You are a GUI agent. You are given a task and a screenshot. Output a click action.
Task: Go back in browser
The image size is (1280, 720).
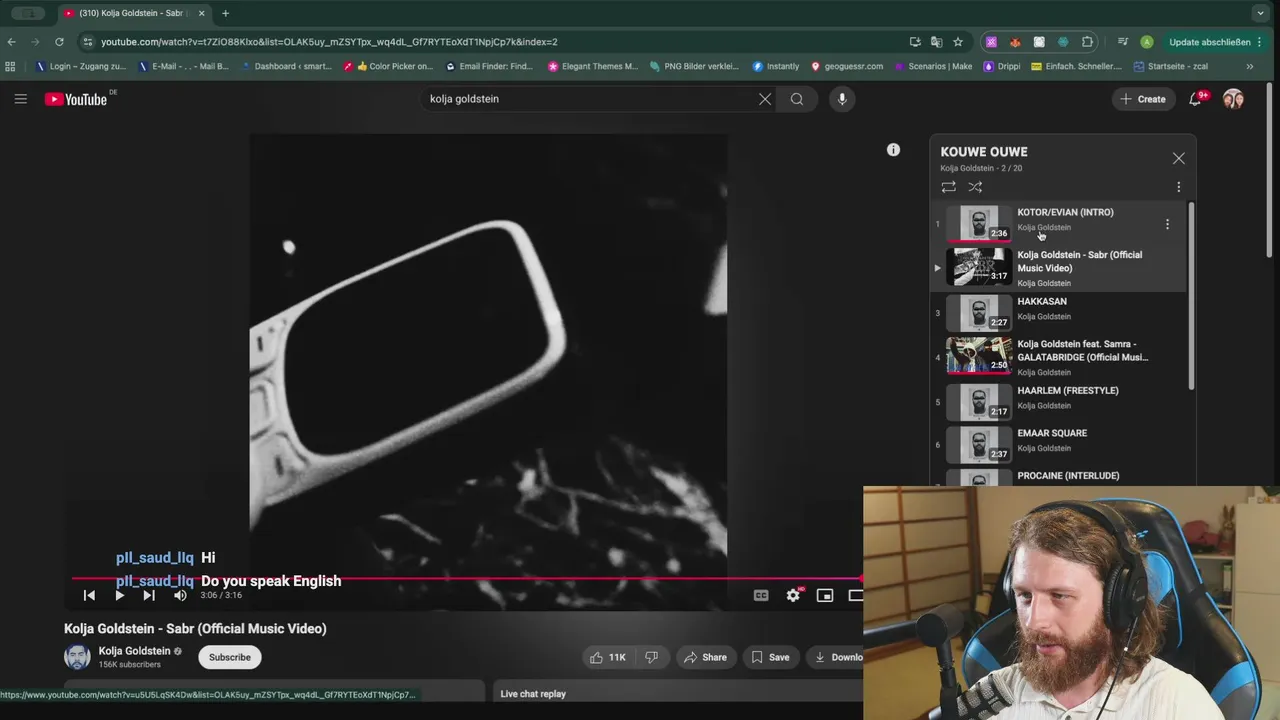(x=12, y=42)
